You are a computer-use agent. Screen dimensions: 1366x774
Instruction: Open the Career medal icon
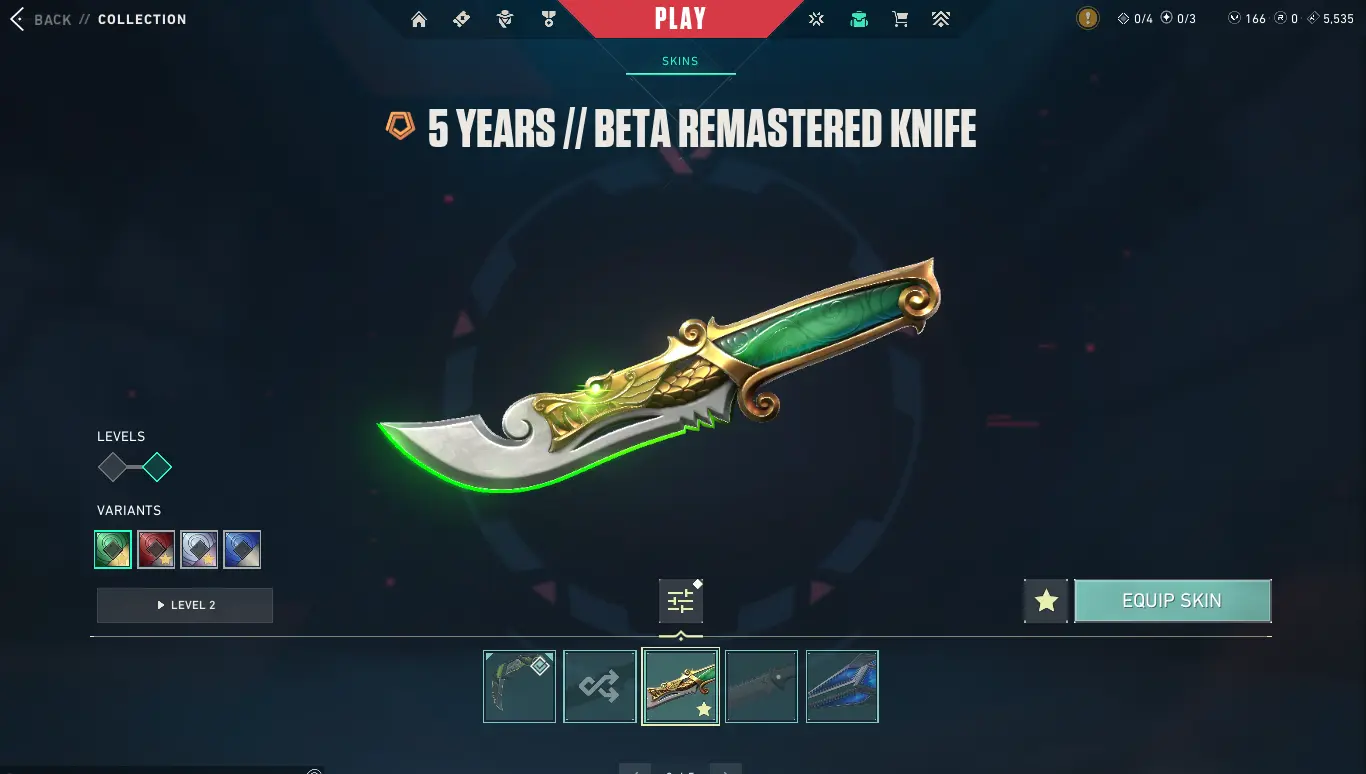click(x=548, y=19)
